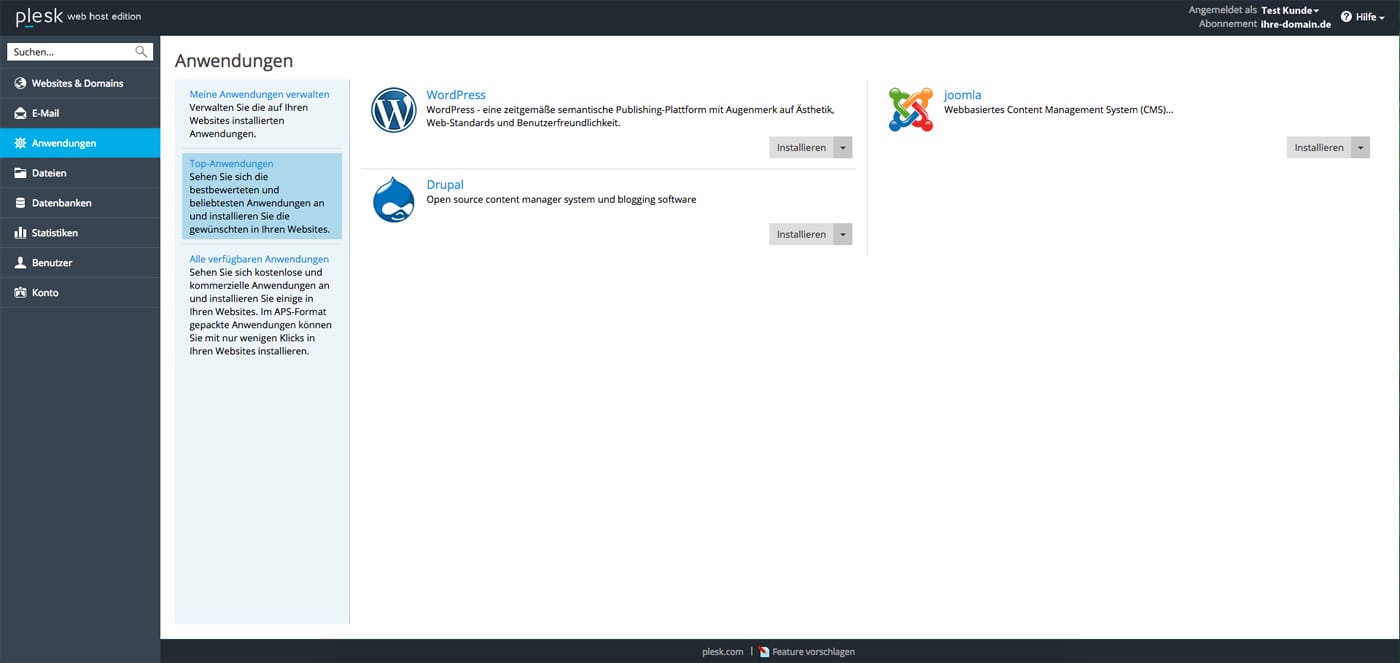Click the account card icon beside Konto

[x=20, y=293]
